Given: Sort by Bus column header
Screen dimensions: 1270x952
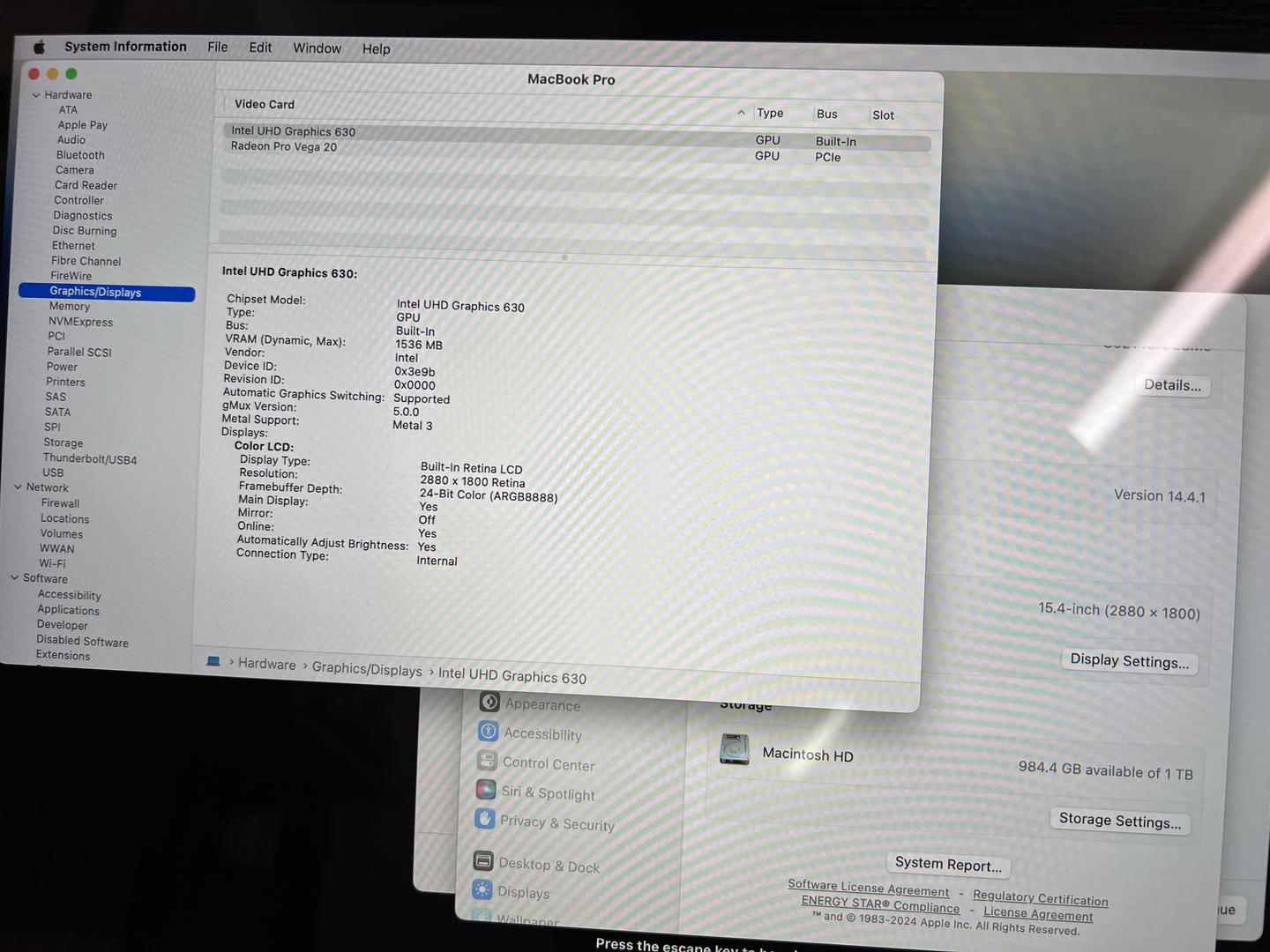Looking at the screenshot, I should [826, 114].
